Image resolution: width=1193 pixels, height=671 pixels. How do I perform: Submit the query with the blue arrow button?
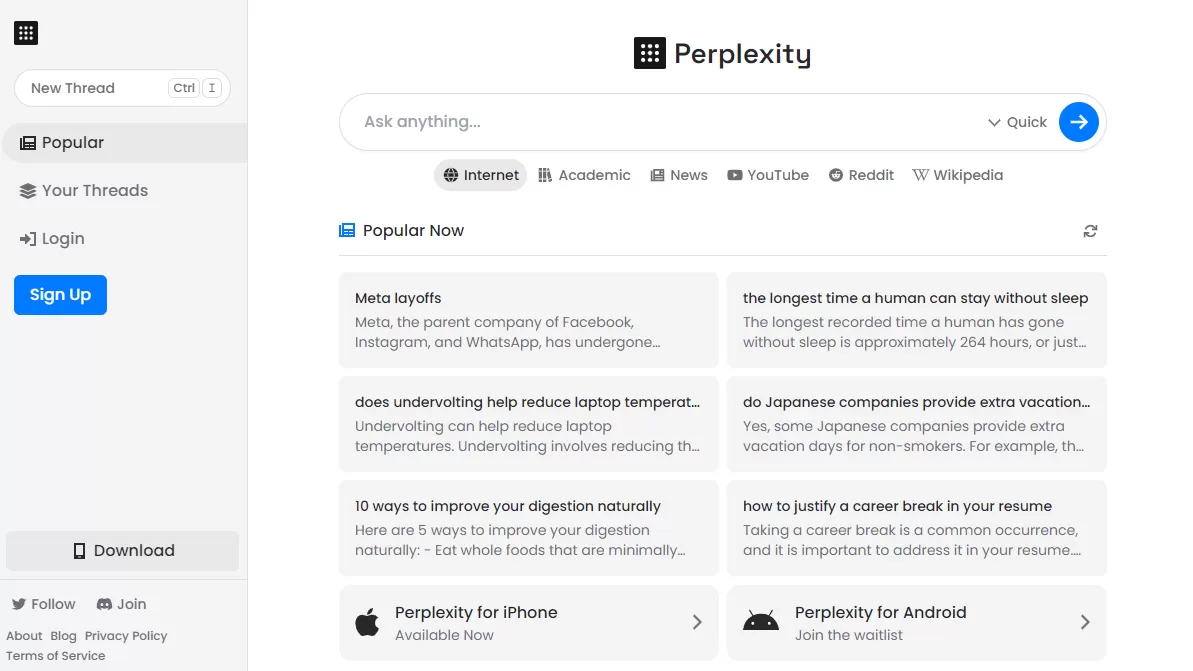[1078, 122]
